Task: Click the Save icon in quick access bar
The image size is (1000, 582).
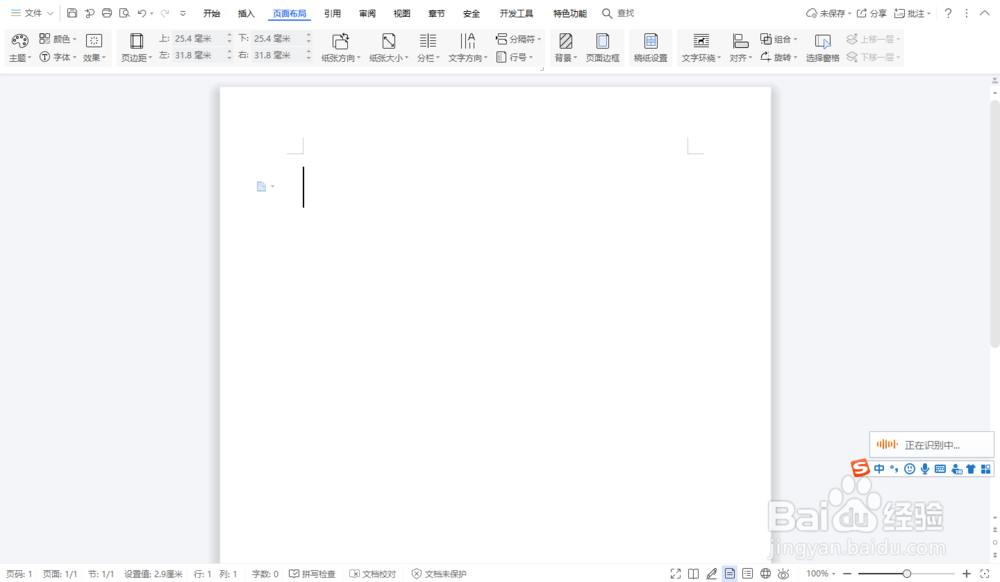Action: [x=72, y=13]
